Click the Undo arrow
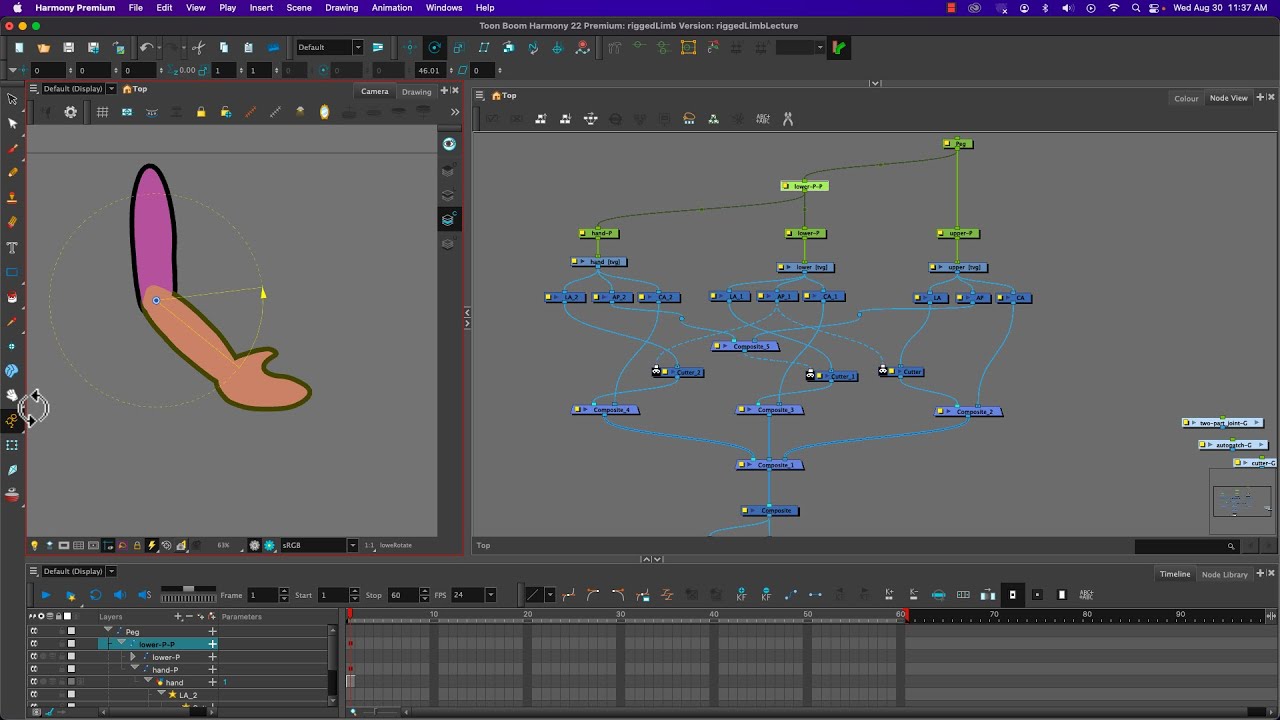 tap(146, 47)
